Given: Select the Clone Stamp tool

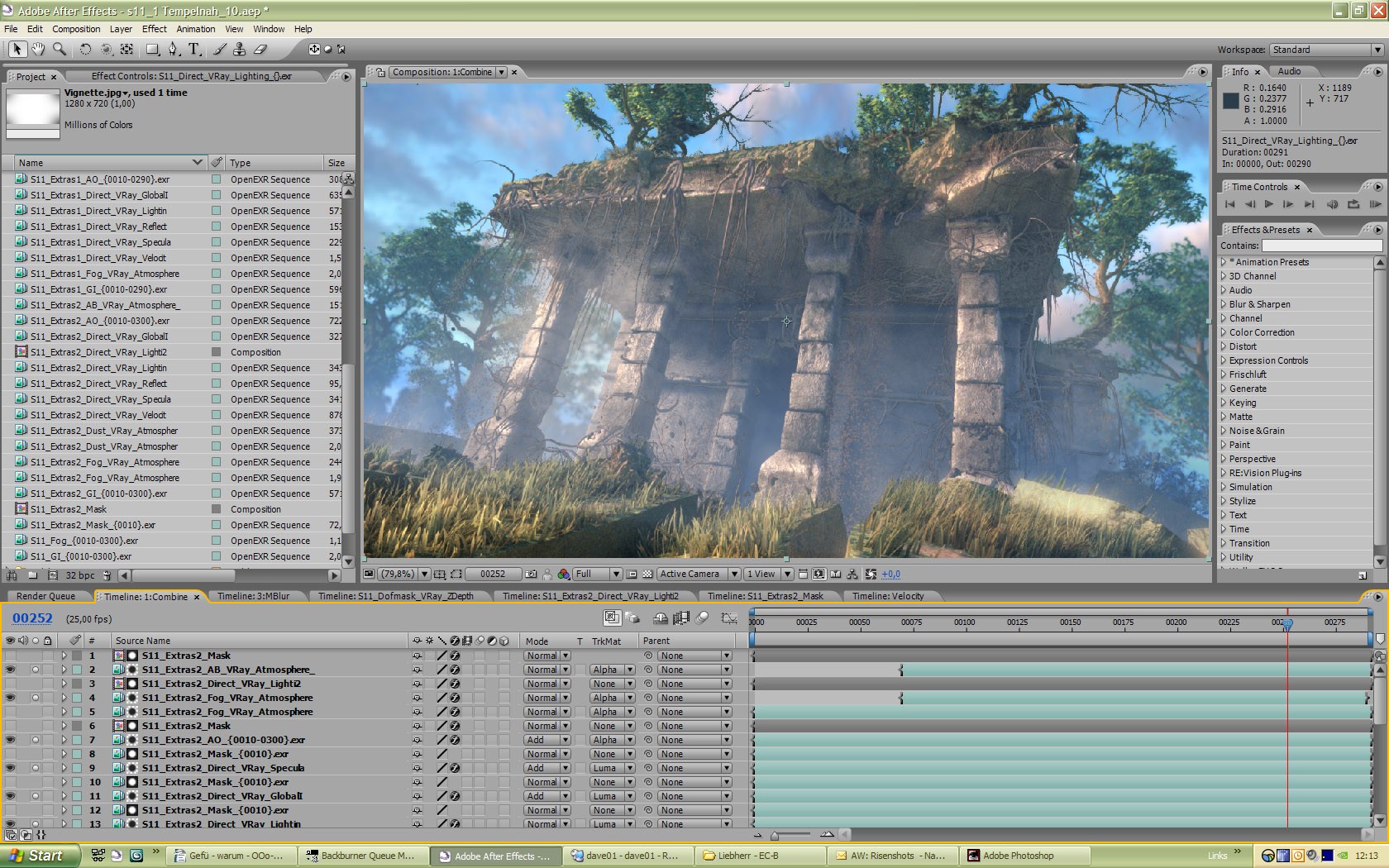Looking at the screenshot, I should click(240, 50).
